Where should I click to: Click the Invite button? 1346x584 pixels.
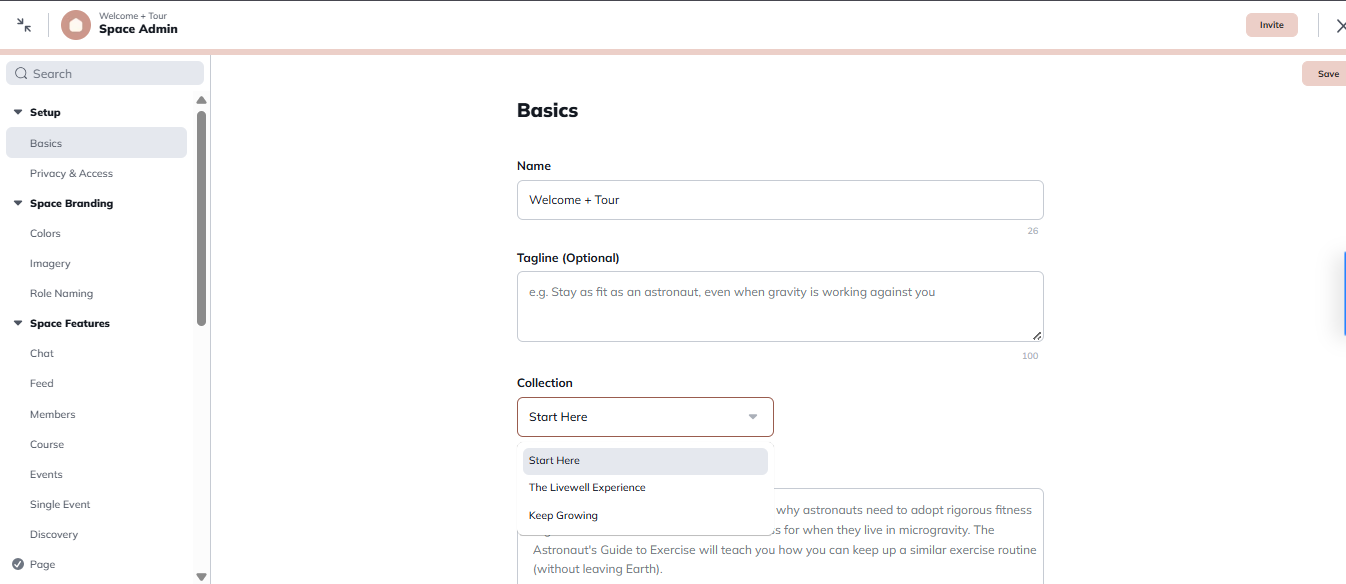pyautogui.click(x=1271, y=24)
